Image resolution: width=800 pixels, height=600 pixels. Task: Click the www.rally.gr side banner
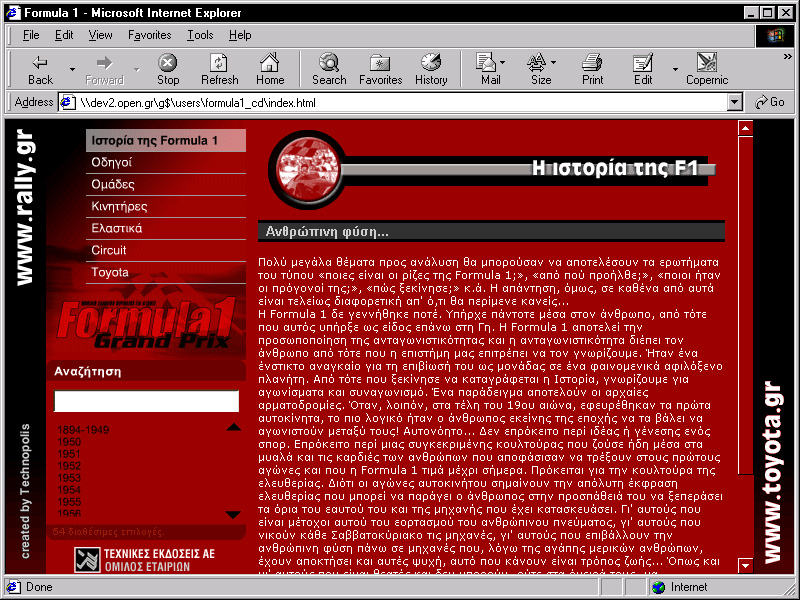coord(25,207)
